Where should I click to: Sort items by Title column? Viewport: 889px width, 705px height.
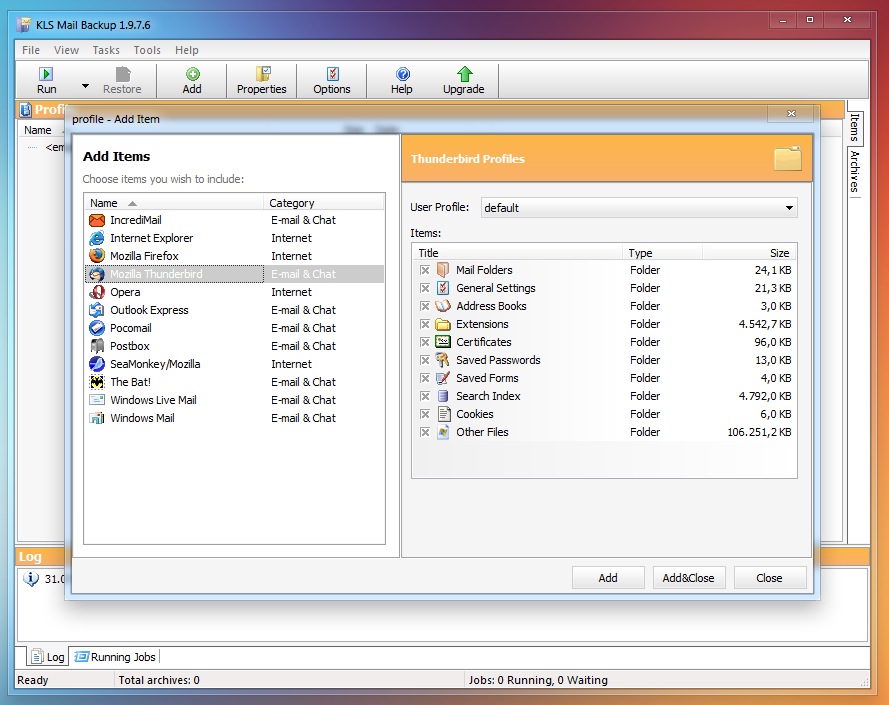[x=518, y=252]
